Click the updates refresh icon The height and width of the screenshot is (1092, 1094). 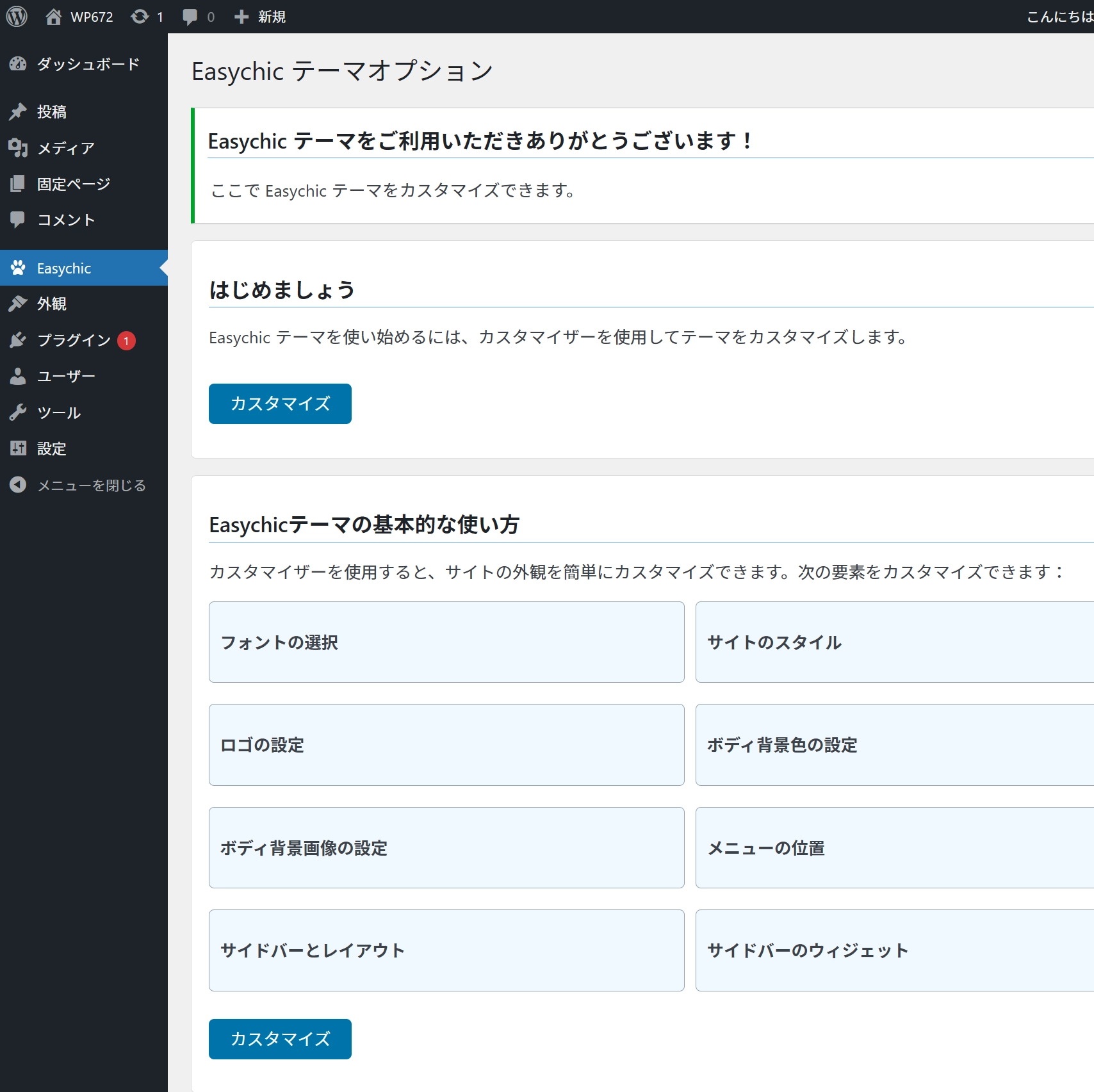click(140, 17)
